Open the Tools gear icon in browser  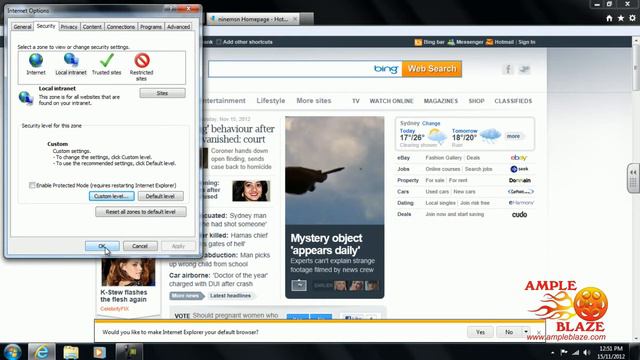632,18
